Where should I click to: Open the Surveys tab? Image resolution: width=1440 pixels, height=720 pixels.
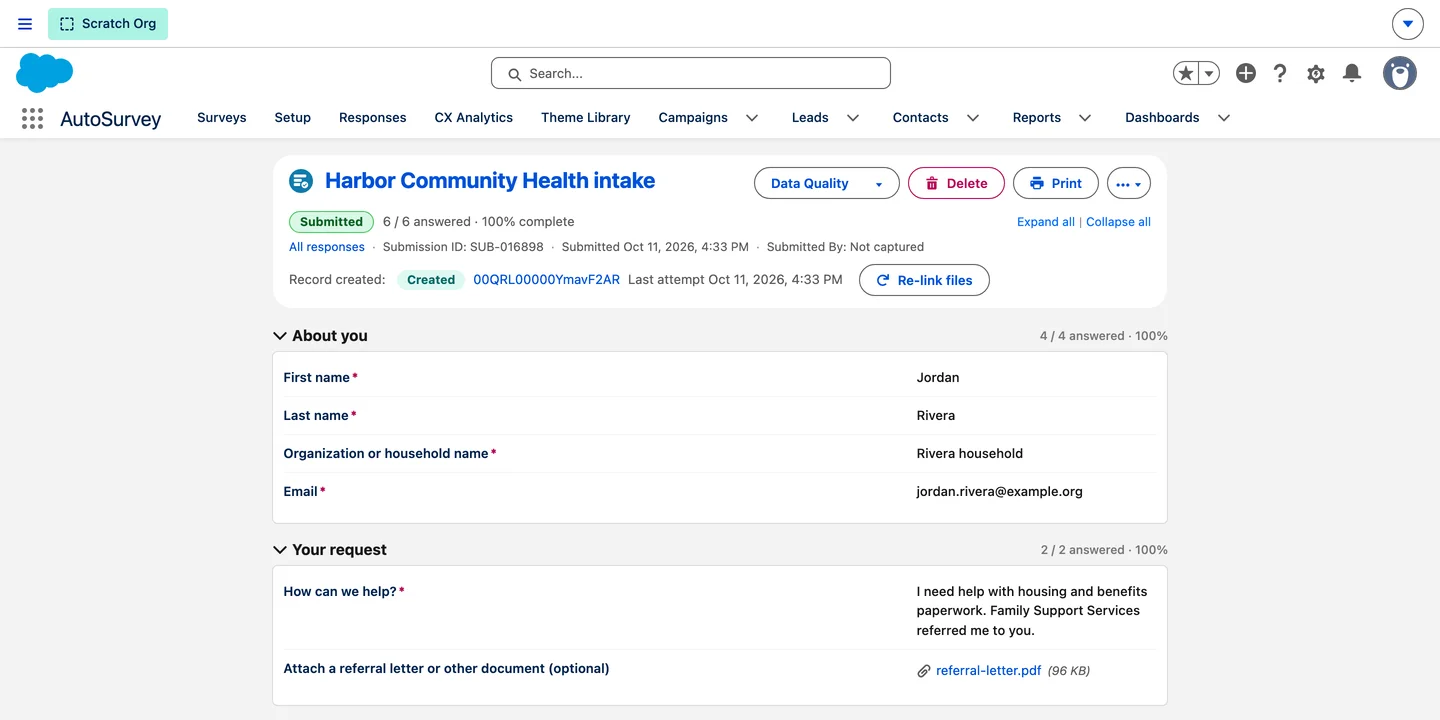pyautogui.click(x=222, y=118)
